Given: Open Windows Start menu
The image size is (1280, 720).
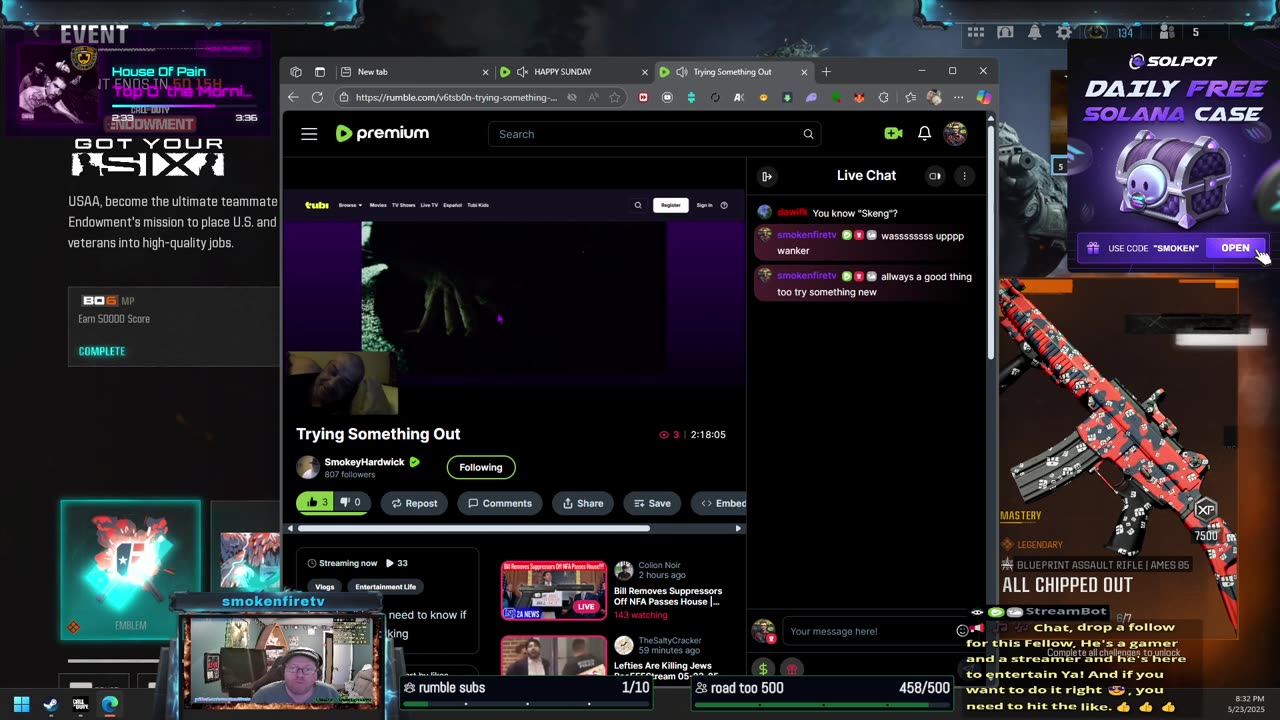Looking at the screenshot, I should point(21,704).
